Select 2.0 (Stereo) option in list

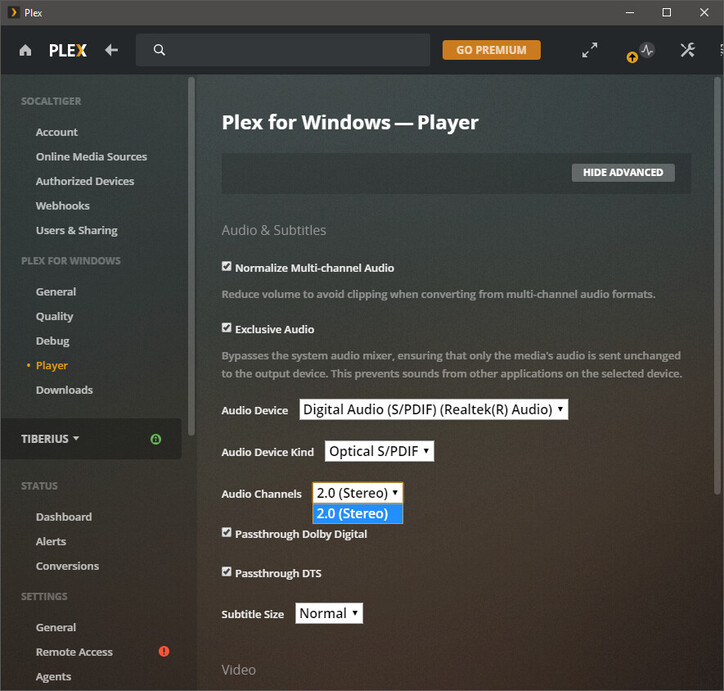[x=358, y=513]
